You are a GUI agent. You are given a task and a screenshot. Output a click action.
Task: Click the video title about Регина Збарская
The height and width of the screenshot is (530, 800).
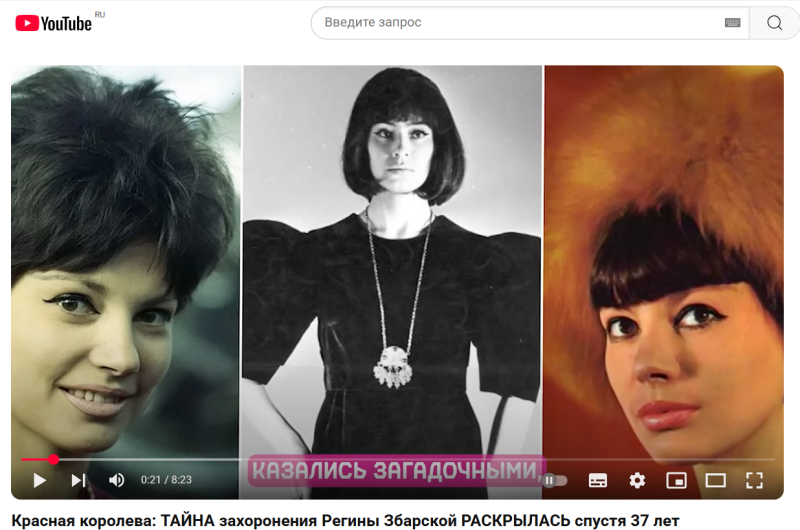(x=345, y=521)
